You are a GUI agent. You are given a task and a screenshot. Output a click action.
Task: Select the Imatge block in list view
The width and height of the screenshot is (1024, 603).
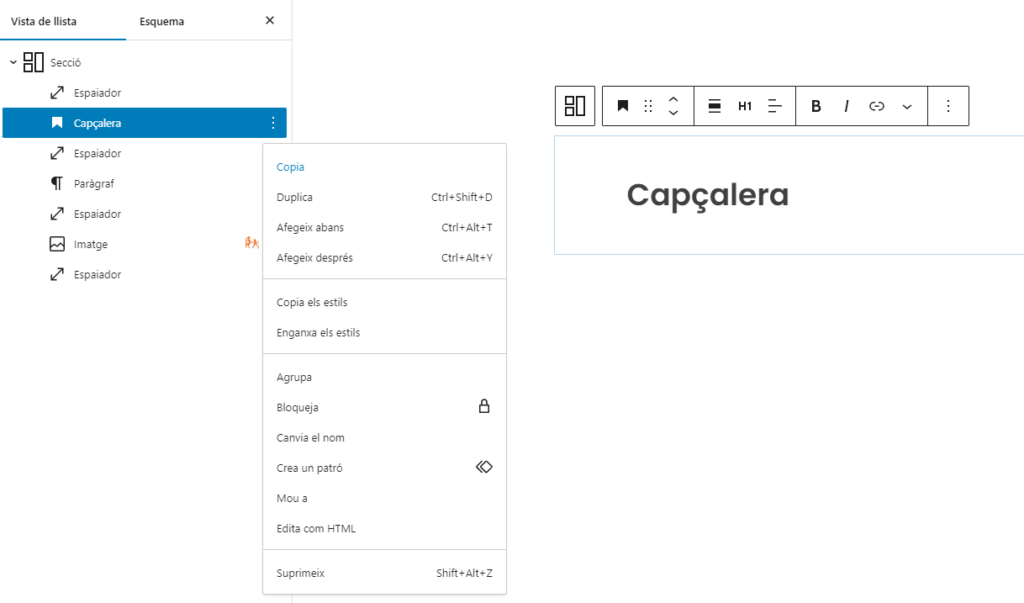[91, 244]
